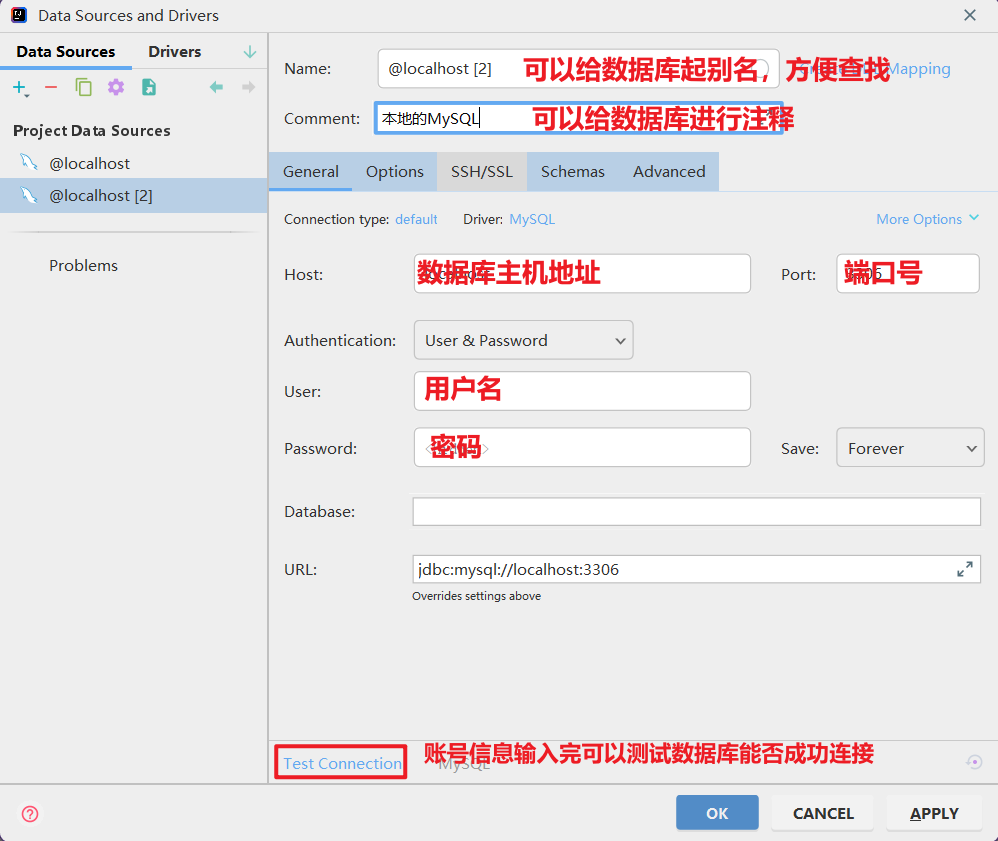The height and width of the screenshot is (841, 998).
Task: Navigate forward with the right arrow icon
Action: click(x=248, y=87)
